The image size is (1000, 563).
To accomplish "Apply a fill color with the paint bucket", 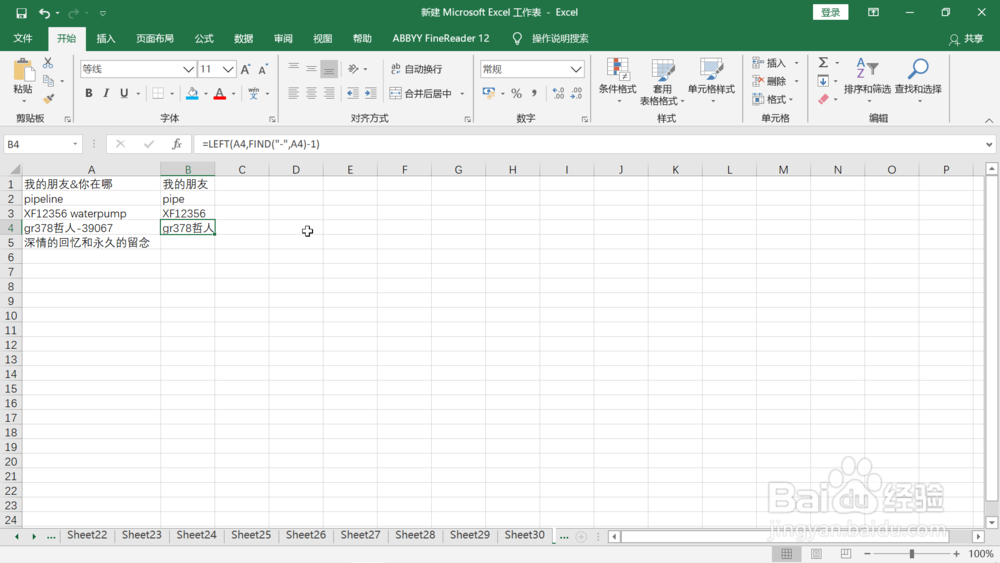I will (192, 94).
